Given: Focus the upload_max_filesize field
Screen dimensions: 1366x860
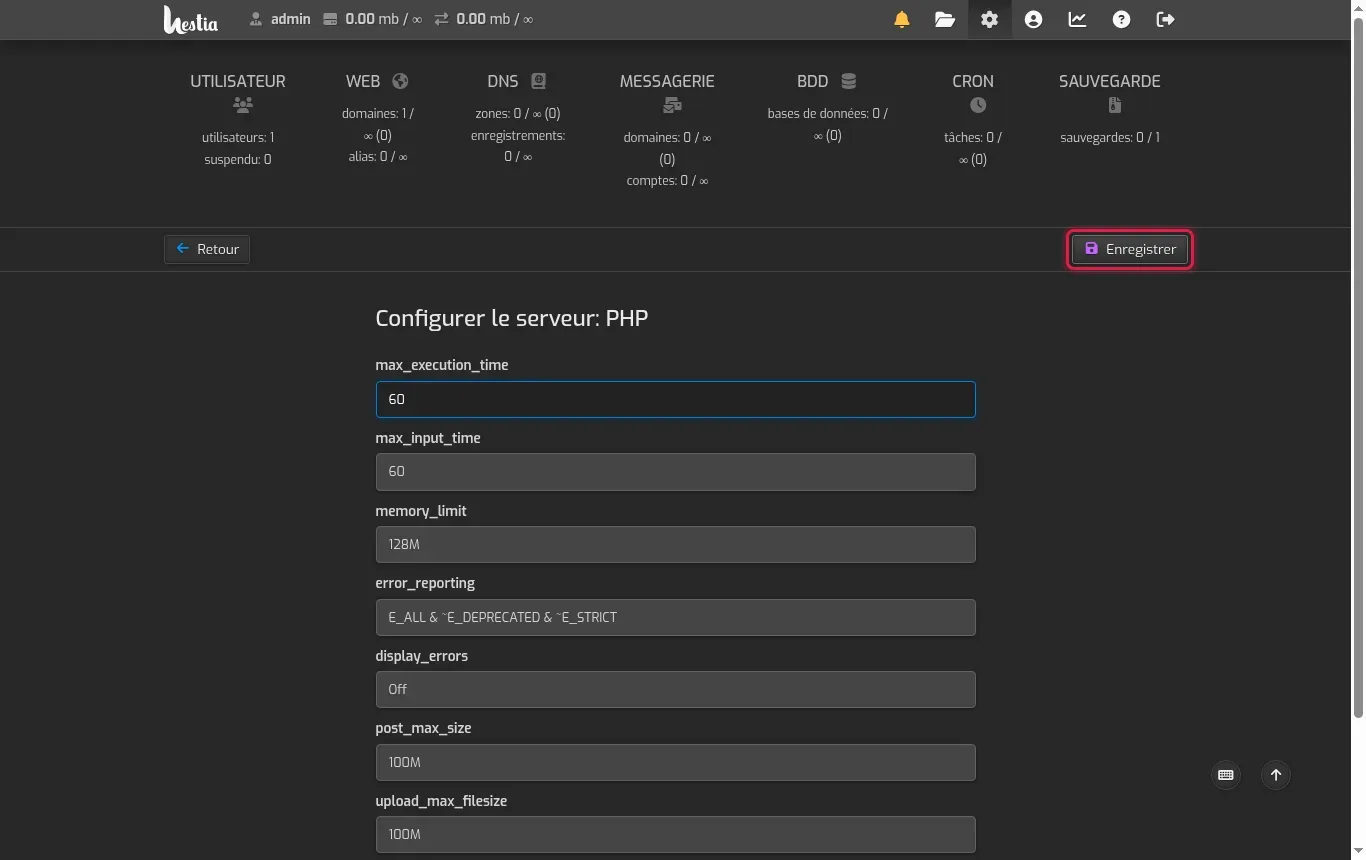Looking at the screenshot, I should [x=675, y=834].
